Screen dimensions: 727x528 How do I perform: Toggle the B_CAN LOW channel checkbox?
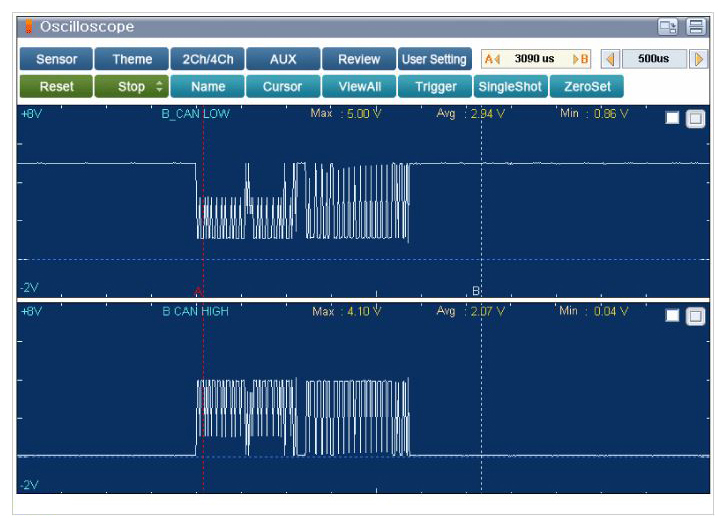[x=672, y=118]
